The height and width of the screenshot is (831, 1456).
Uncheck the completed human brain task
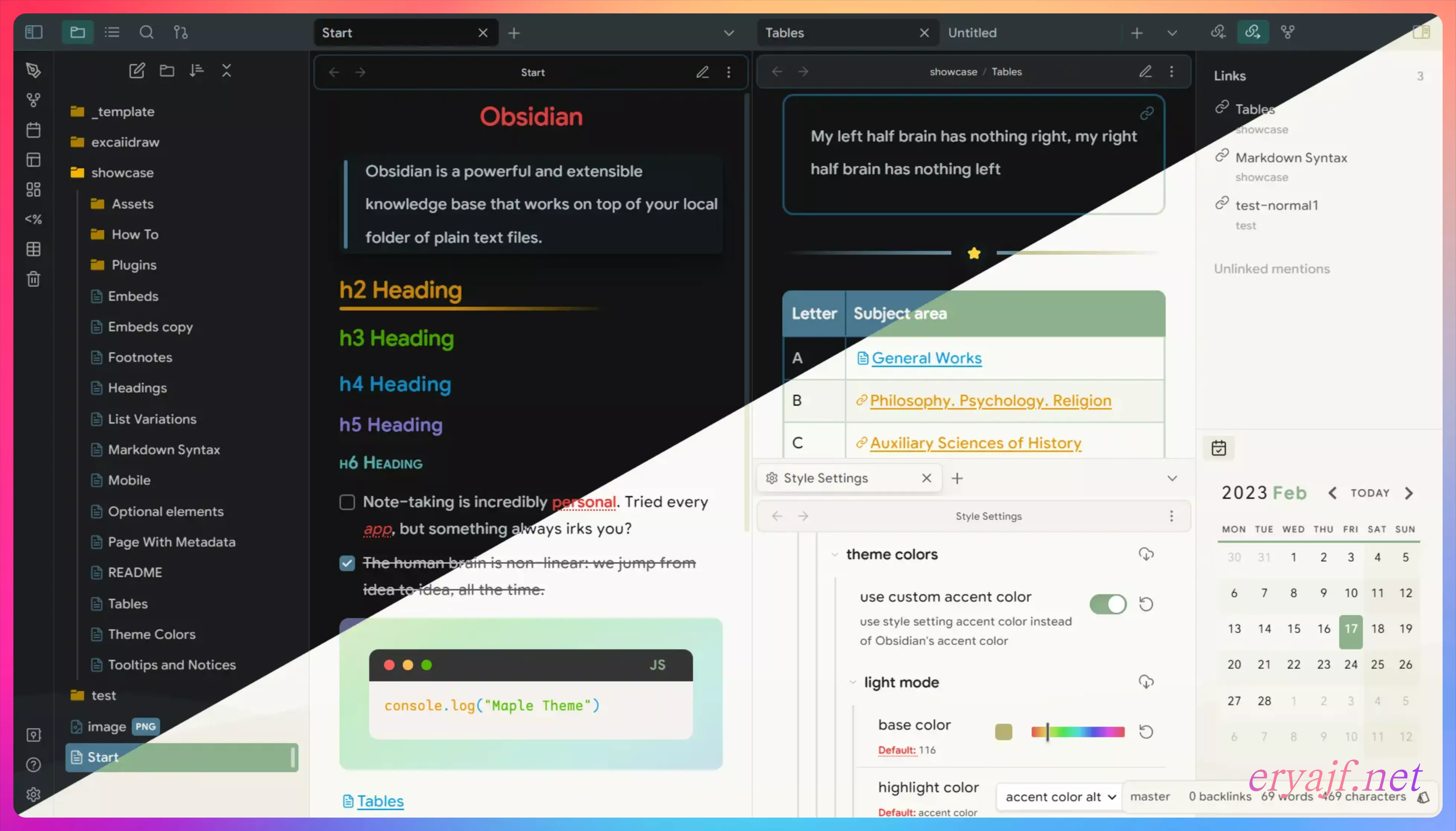[347, 563]
